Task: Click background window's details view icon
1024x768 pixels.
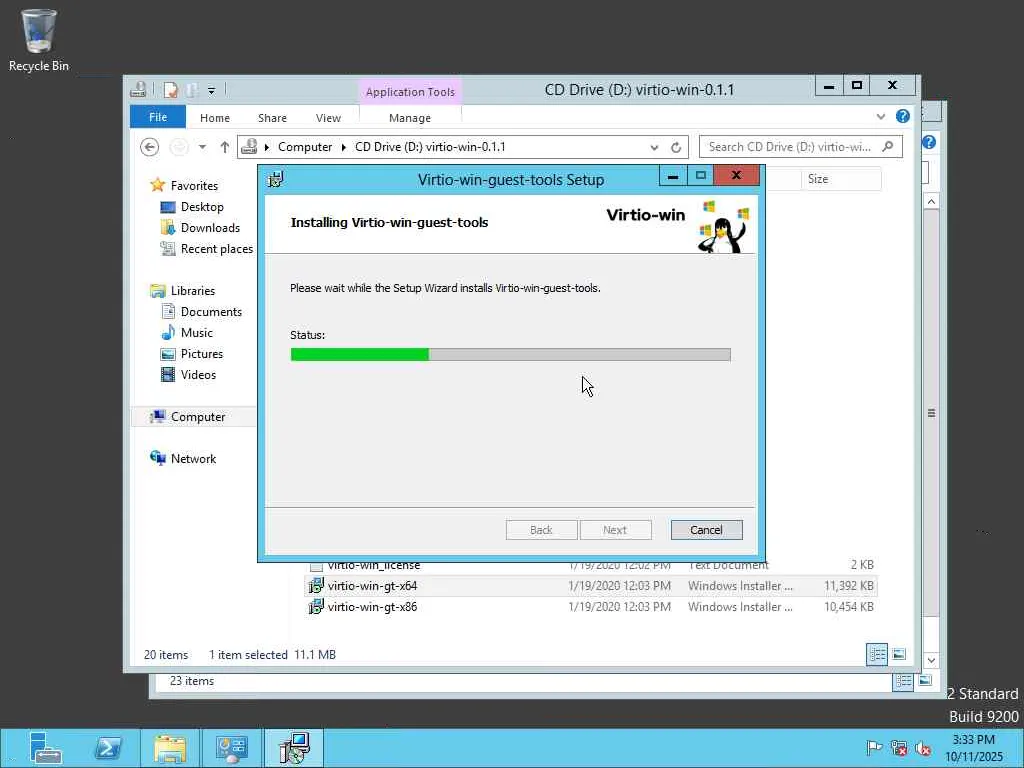Action: point(903,681)
